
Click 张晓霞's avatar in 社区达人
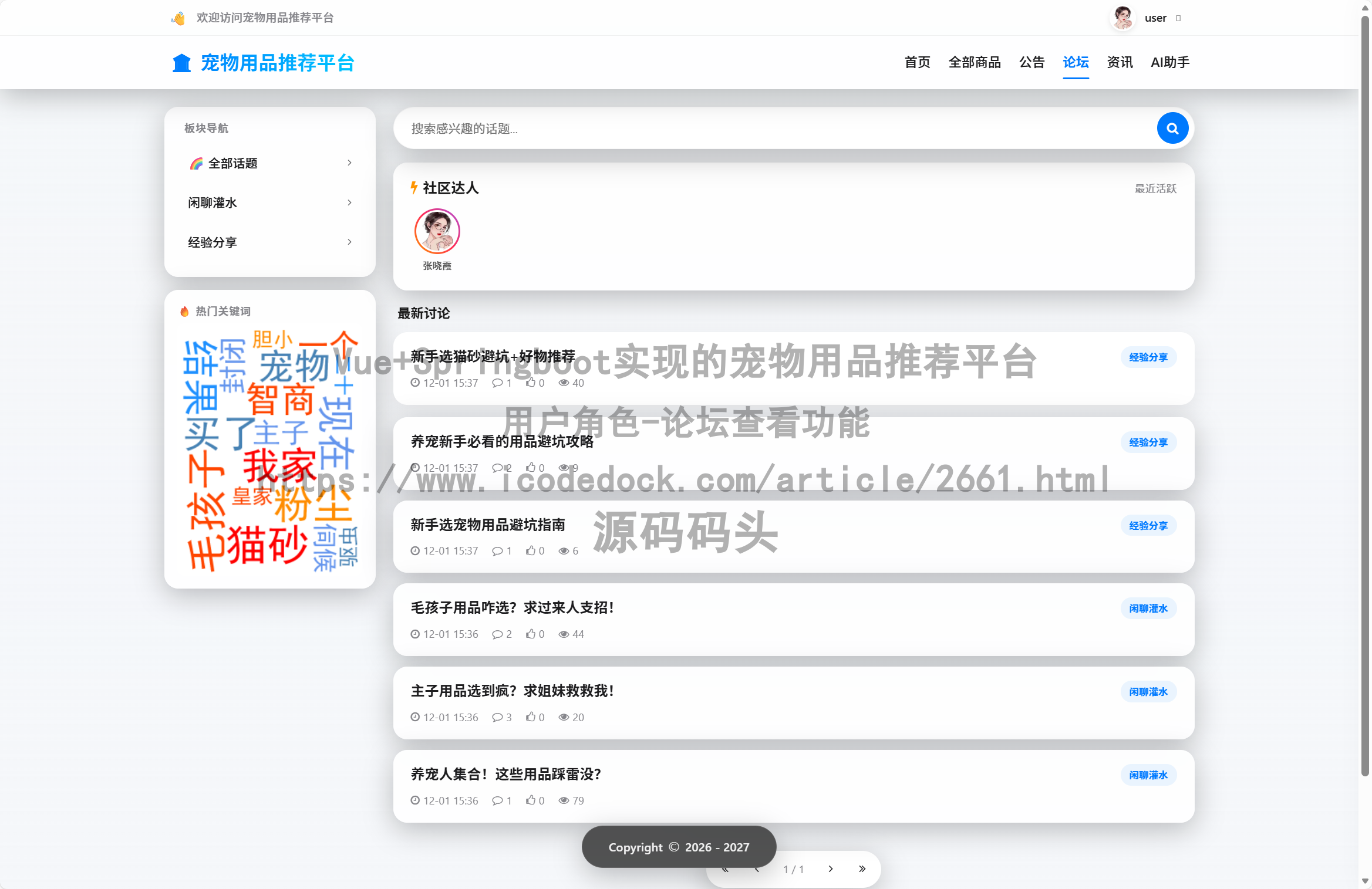[x=437, y=230]
